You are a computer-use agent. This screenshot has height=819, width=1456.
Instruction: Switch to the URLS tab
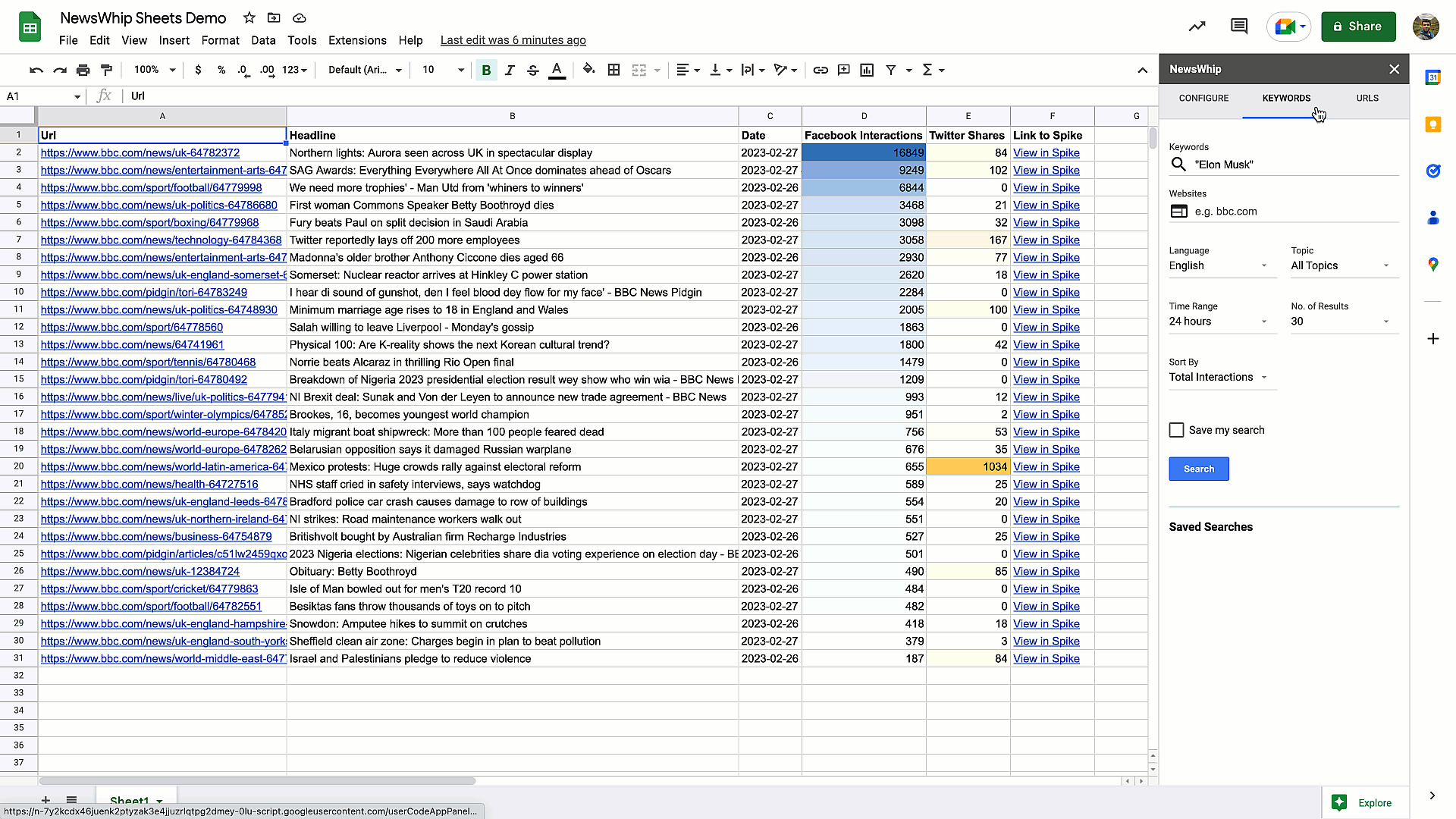[x=1367, y=98]
